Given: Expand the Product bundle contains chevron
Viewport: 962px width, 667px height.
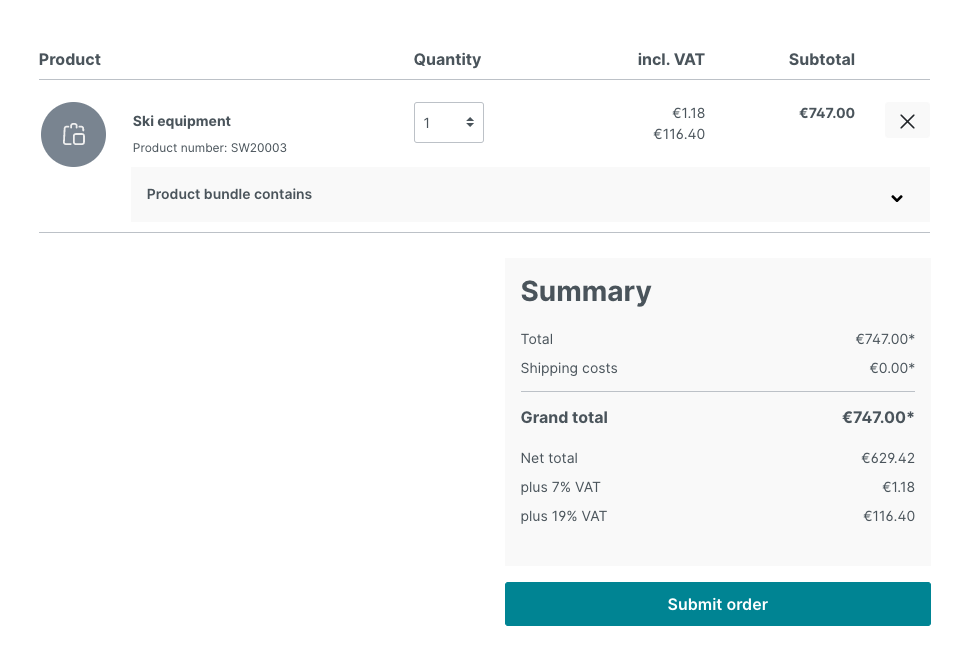Looking at the screenshot, I should click(897, 198).
